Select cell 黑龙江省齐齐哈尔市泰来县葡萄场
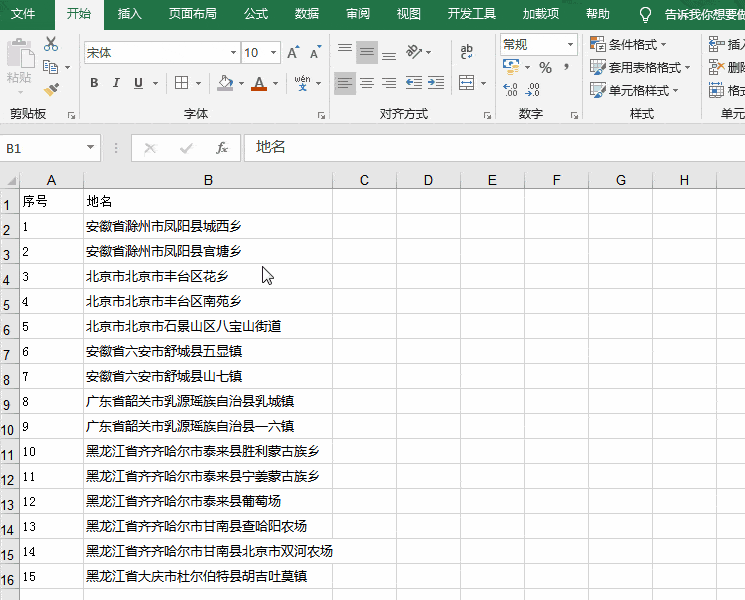The width and height of the screenshot is (745, 600). [208, 501]
